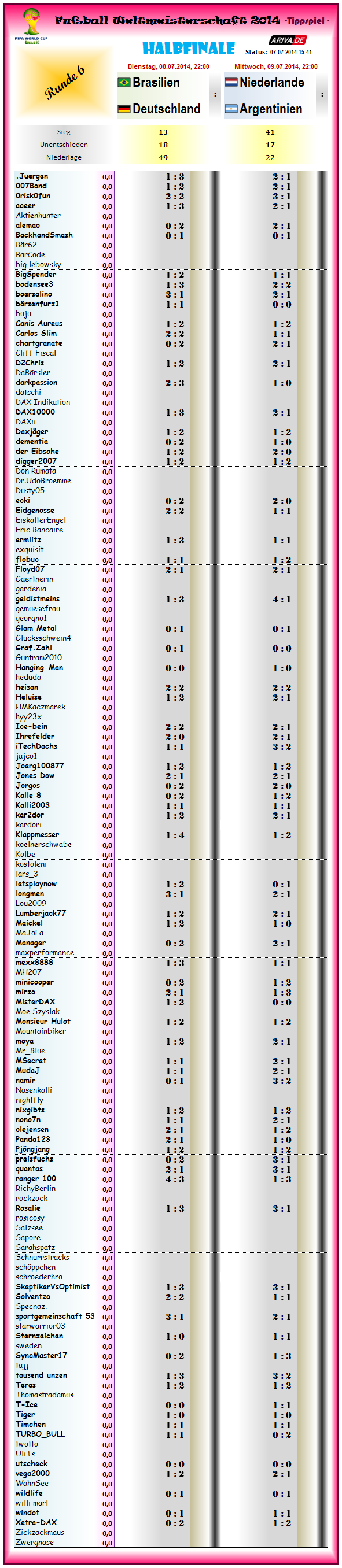
Task: Click the Niederlage row label
Action: tap(64, 158)
